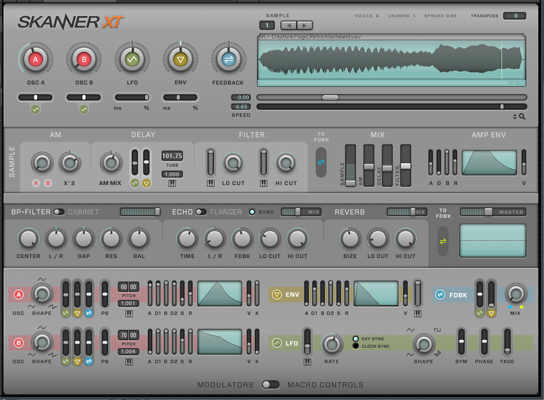This screenshot has height=400, width=544.
Task: Toggle LO CUT keyboard tracking icon
Action: pyautogui.click(x=211, y=183)
